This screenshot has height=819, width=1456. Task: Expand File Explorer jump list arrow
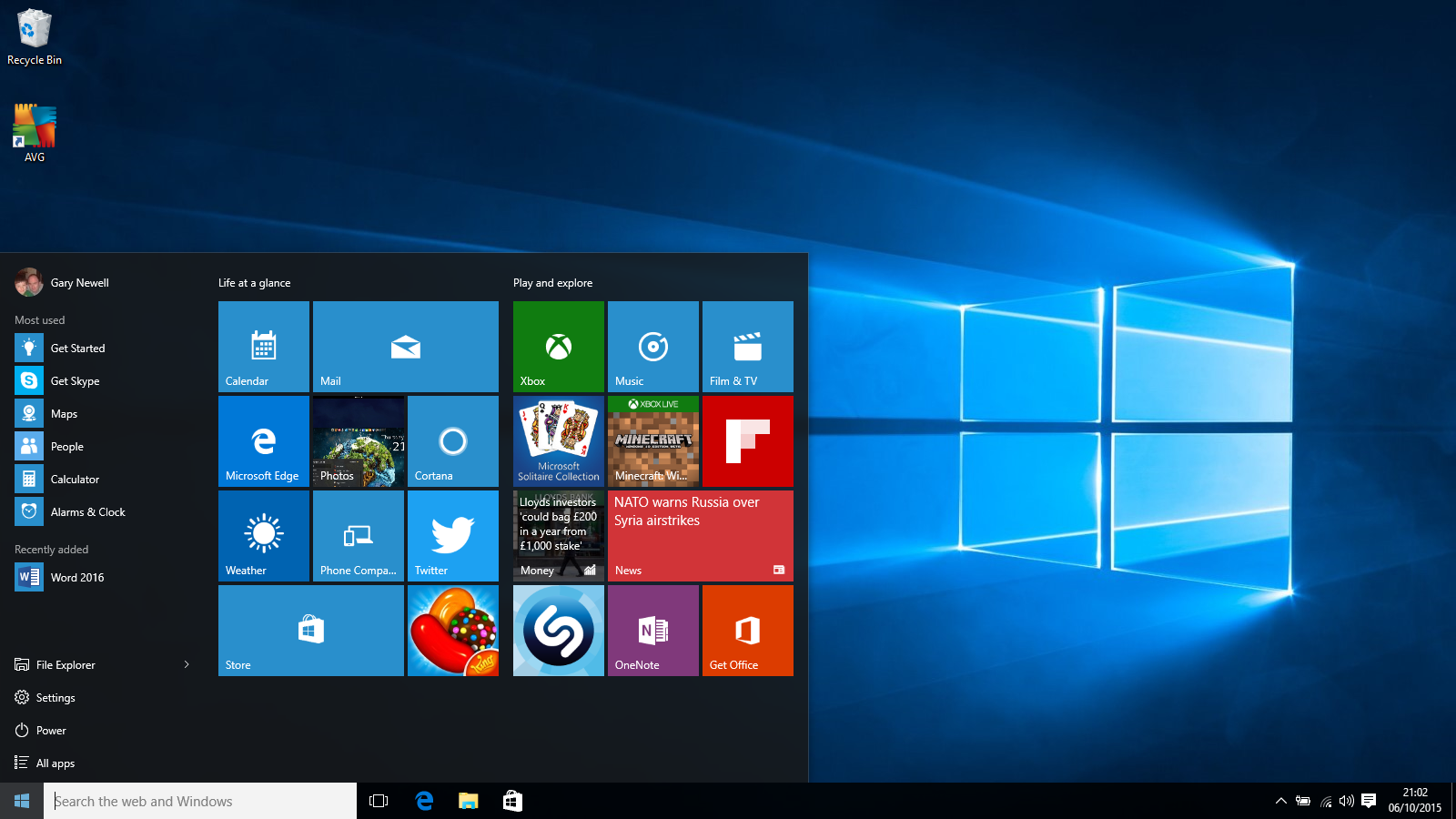click(x=187, y=665)
